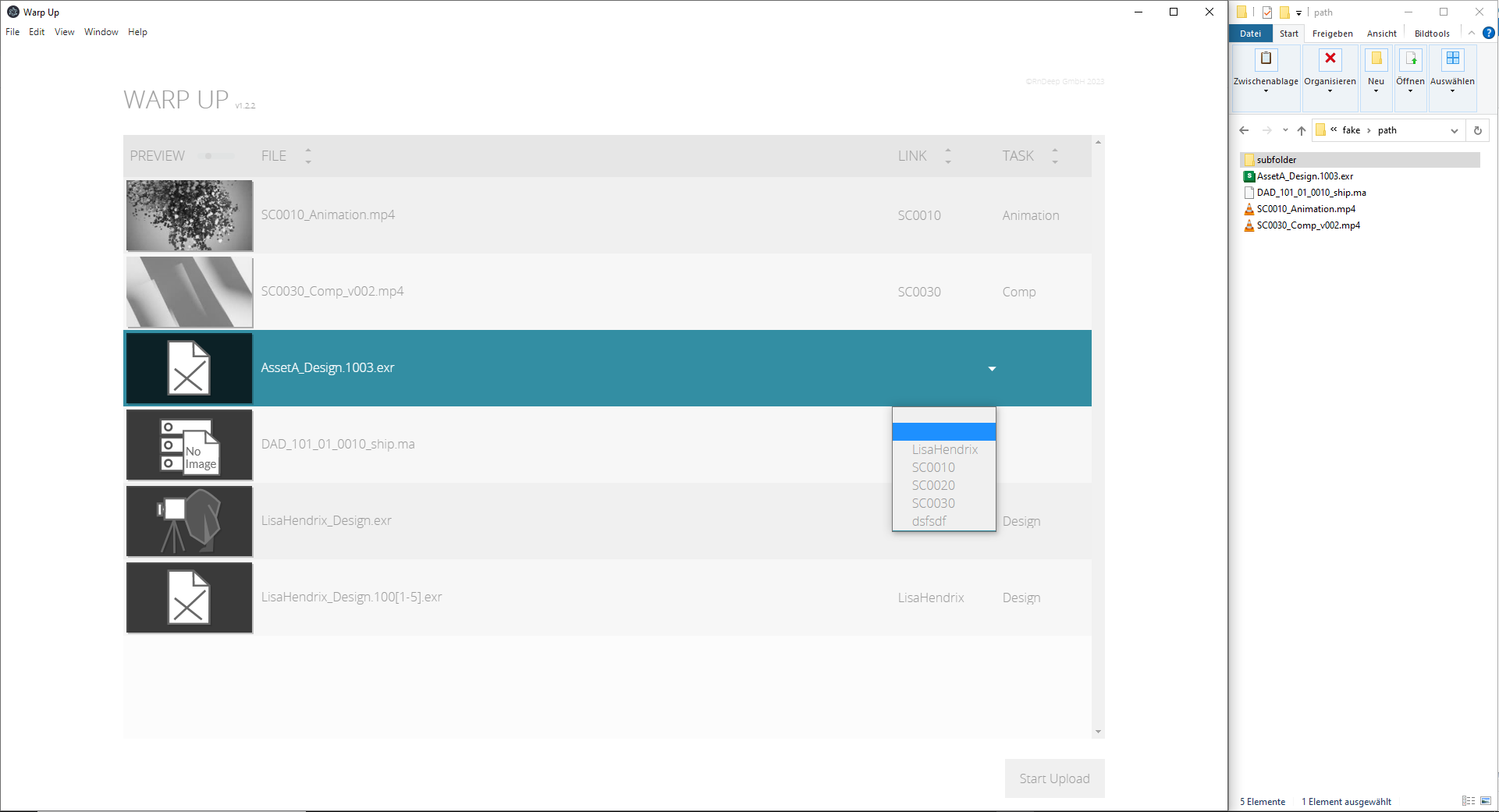
Task: Expand the Explorer address path dropdown
Action: [1454, 131]
